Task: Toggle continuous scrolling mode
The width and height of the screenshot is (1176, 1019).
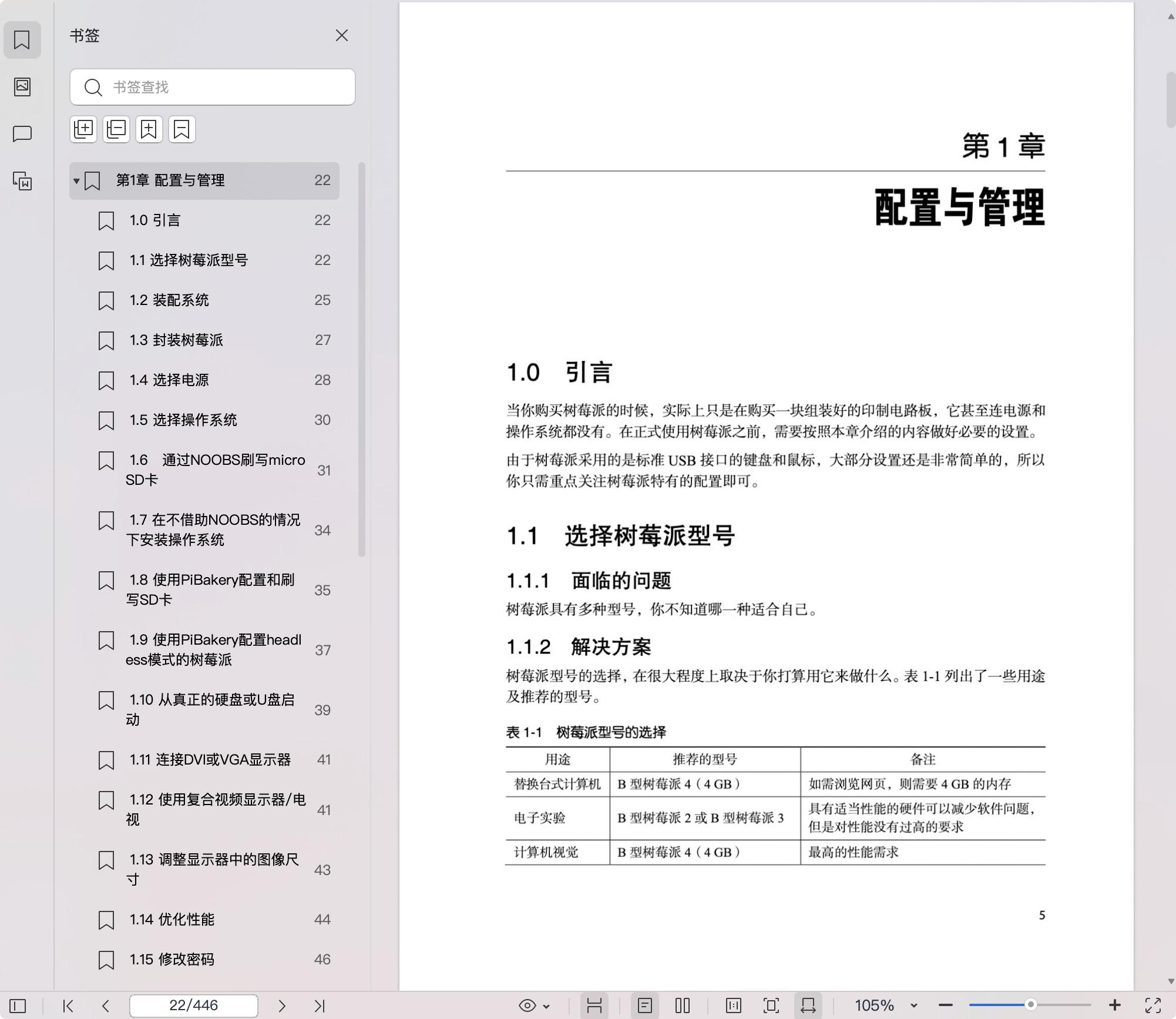Action: (x=594, y=1005)
